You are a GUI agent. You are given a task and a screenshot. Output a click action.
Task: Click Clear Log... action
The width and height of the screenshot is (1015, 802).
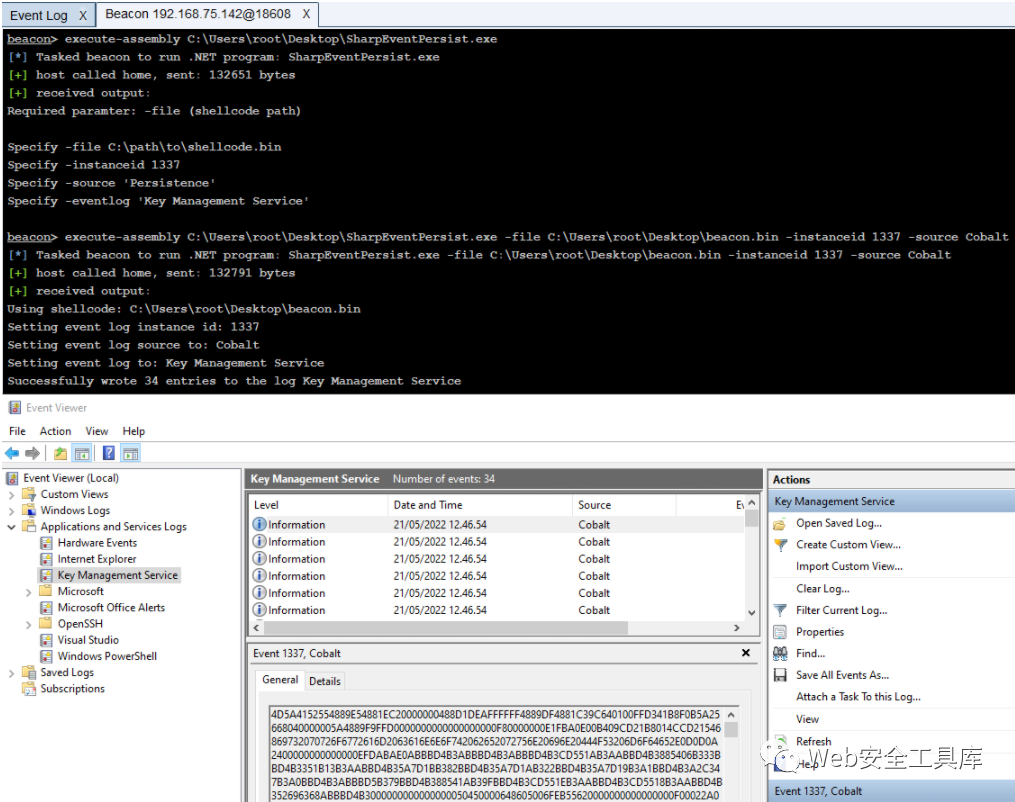(x=822, y=588)
